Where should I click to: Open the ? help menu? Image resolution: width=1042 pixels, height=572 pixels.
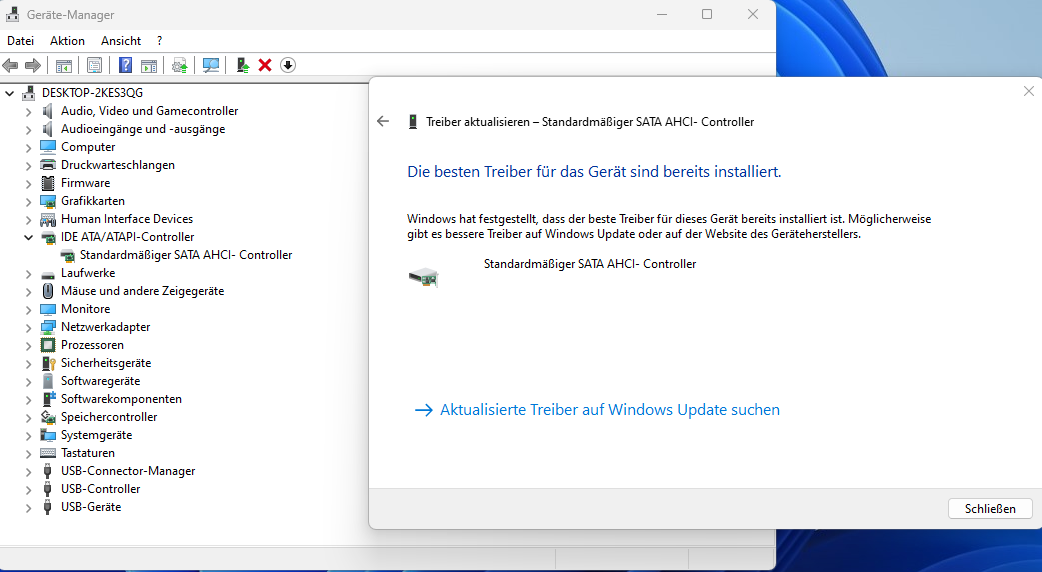click(x=159, y=41)
